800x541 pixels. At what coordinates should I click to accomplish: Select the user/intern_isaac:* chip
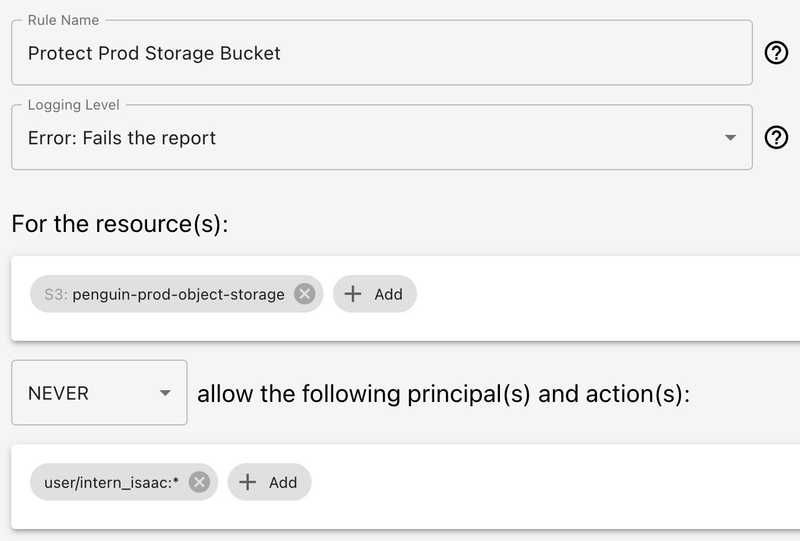click(110, 482)
